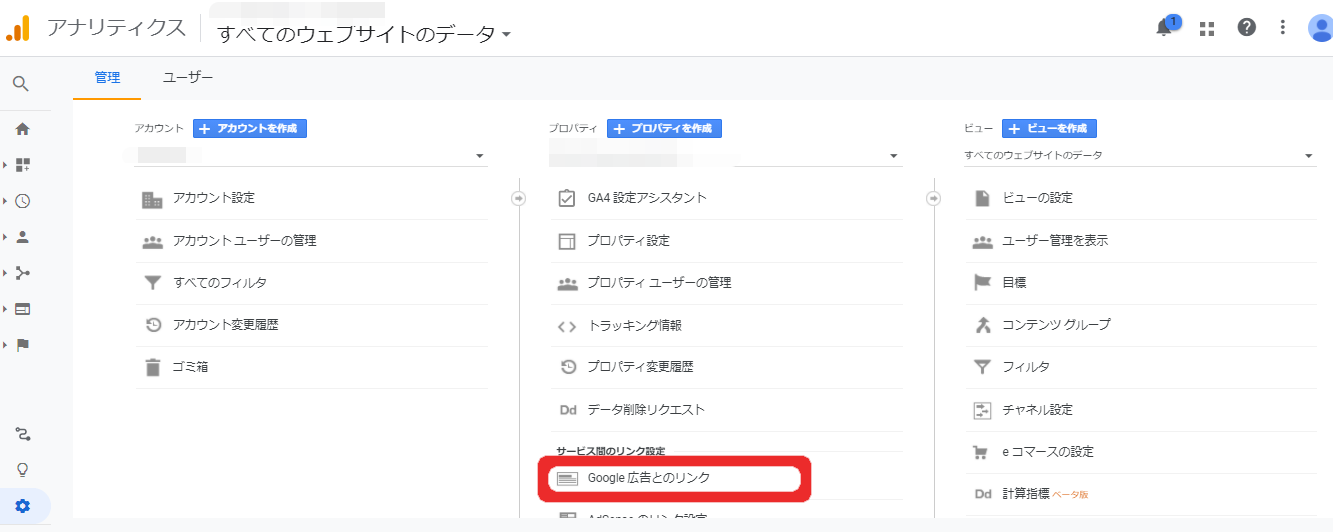Switch to the 管理 tab
Viewport: 1333px width, 532px height.
coord(107,77)
